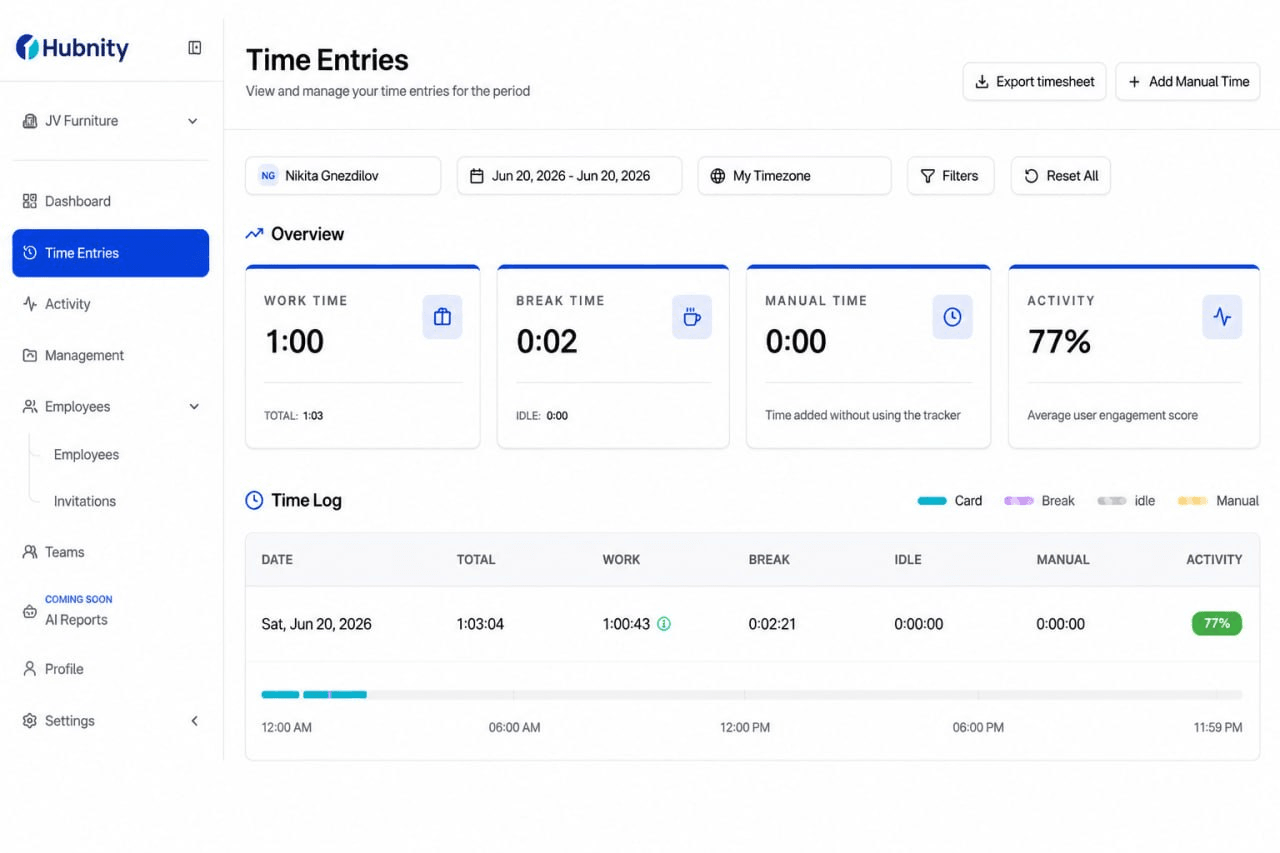1280x853 pixels.
Task: Click the WORK column header
Action: click(x=621, y=560)
